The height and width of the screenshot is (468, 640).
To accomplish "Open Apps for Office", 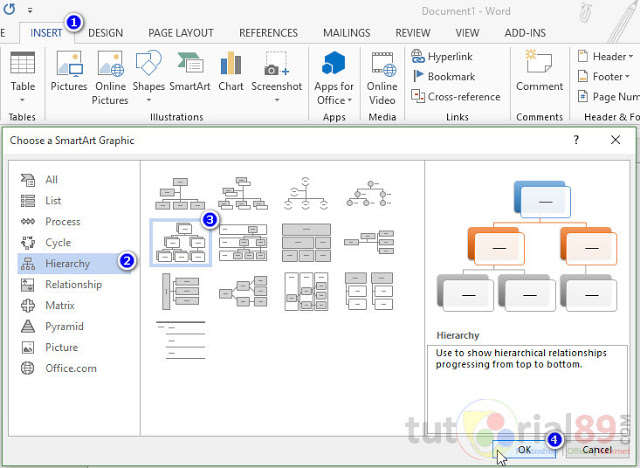I will pyautogui.click(x=334, y=78).
